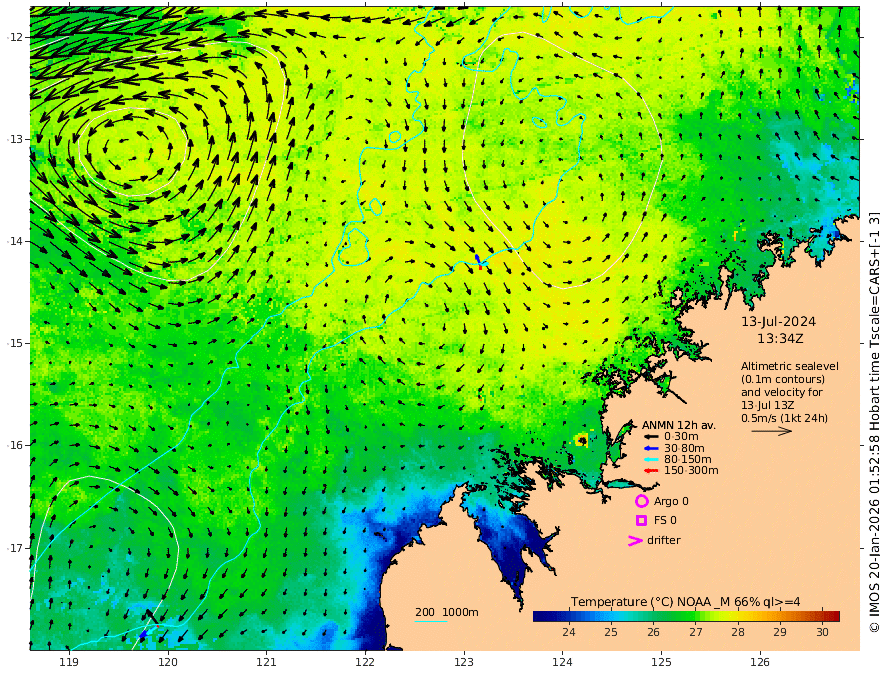The image size is (880, 680).
Task: Pick the dark blue end of temperature colorbar
Action: [x=538, y=617]
